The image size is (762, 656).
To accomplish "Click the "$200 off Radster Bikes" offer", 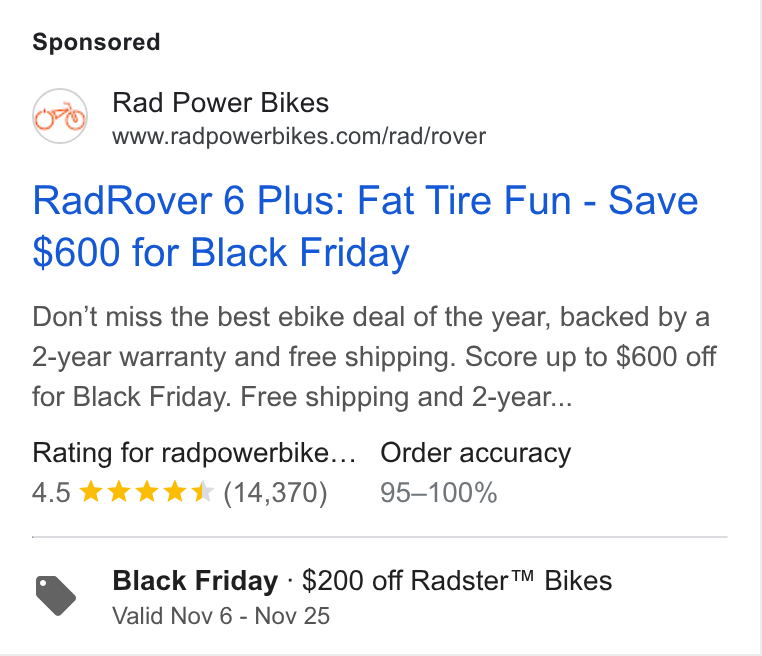I will coord(457,581).
